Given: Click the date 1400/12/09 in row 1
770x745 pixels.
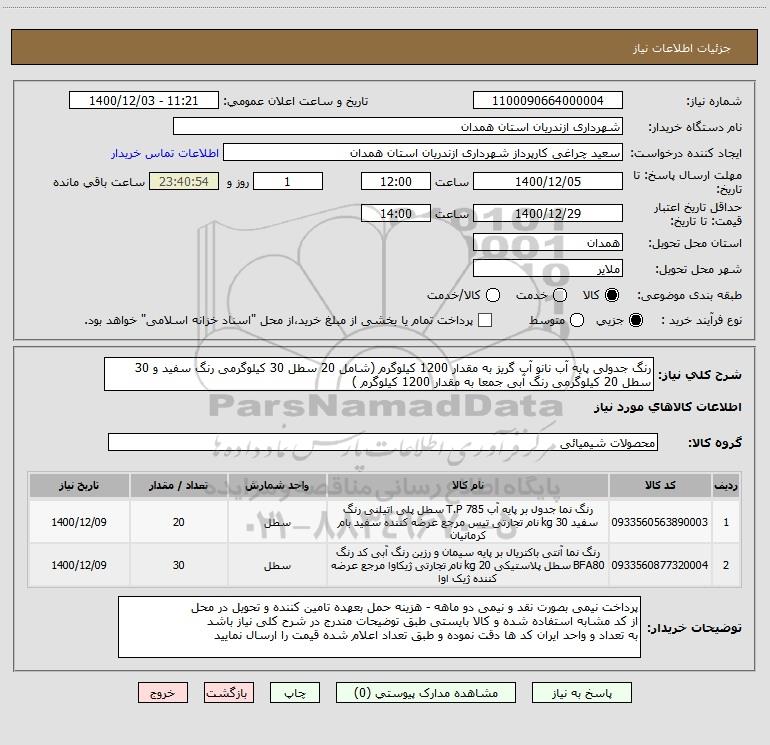Looking at the screenshot, I should 79,522.
